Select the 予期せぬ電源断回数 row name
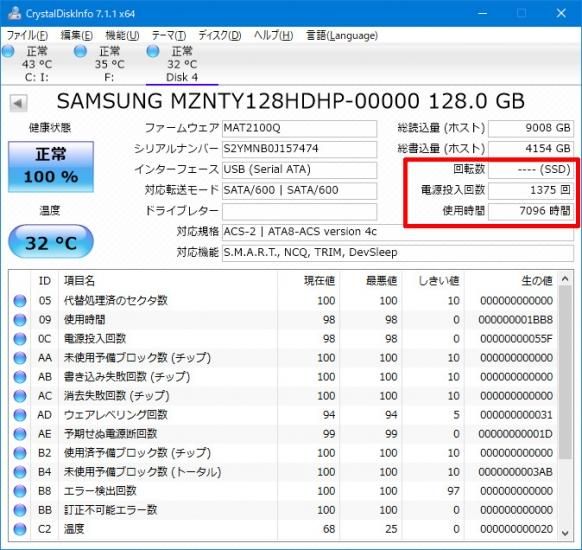This screenshot has width=582, height=550. click(x=110, y=433)
